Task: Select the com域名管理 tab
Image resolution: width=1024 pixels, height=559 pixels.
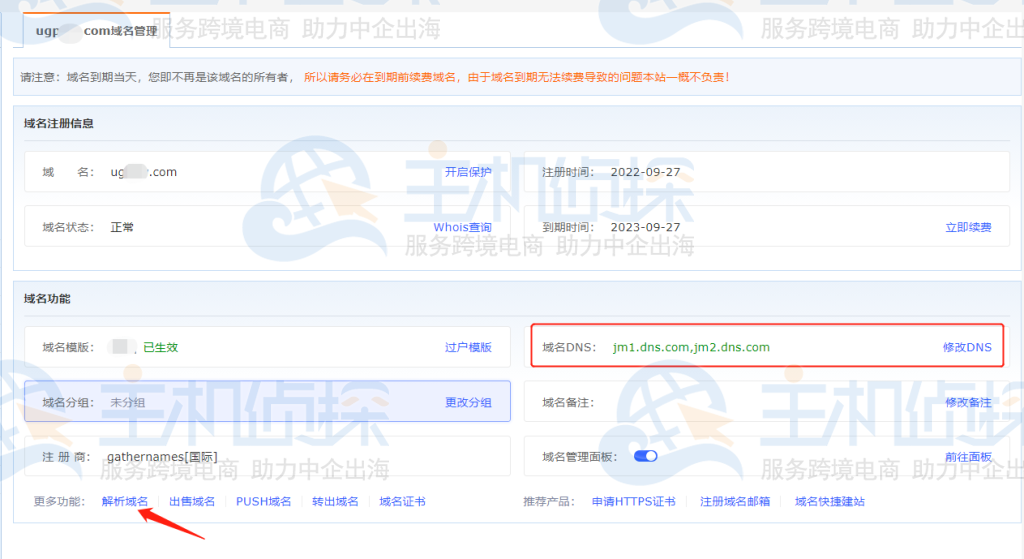Action: tap(97, 30)
